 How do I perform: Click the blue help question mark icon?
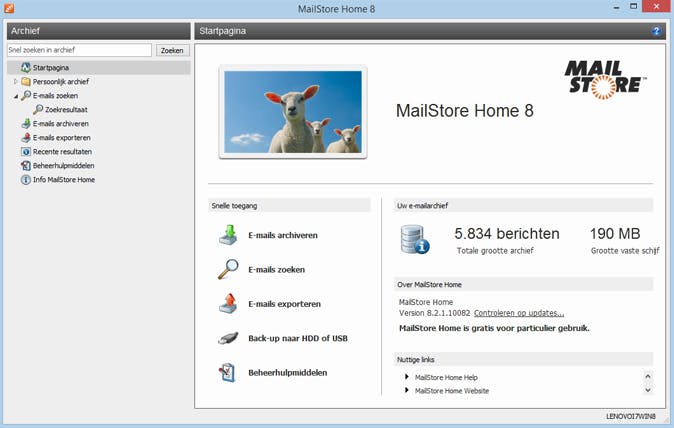pyautogui.click(x=656, y=31)
